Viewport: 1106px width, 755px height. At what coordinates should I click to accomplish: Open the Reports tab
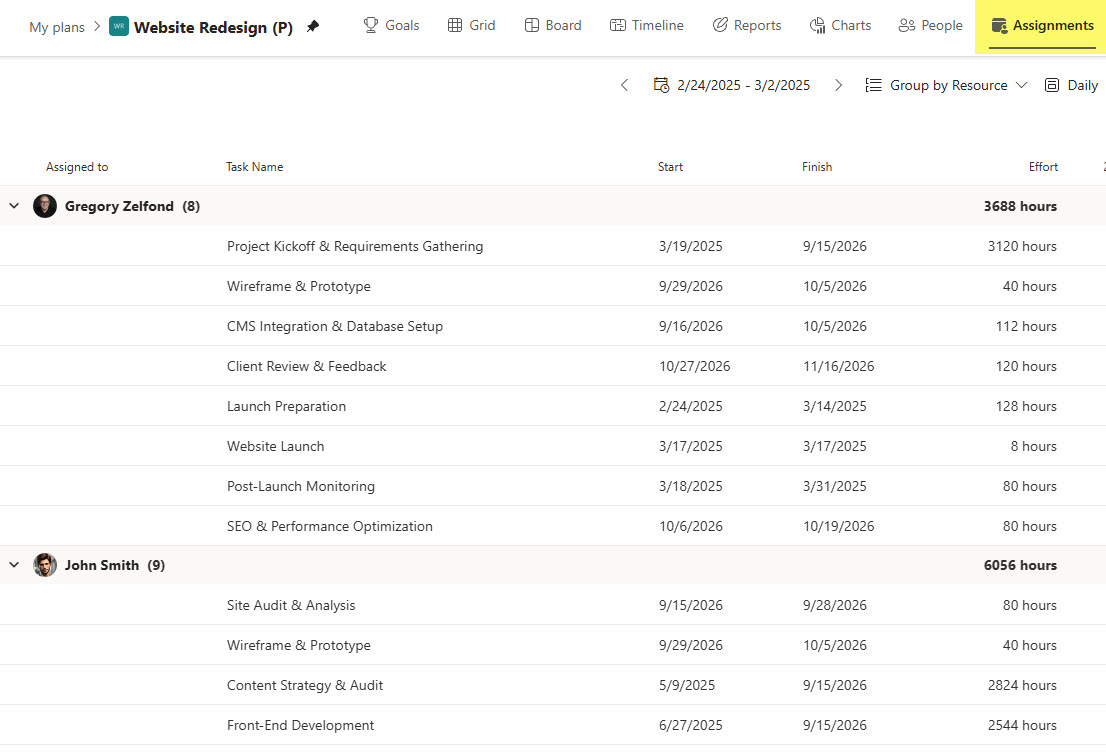(x=758, y=25)
